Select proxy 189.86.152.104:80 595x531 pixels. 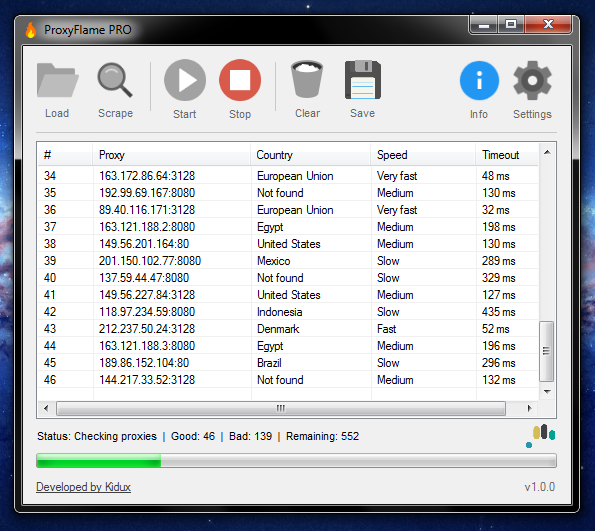click(x=144, y=363)
